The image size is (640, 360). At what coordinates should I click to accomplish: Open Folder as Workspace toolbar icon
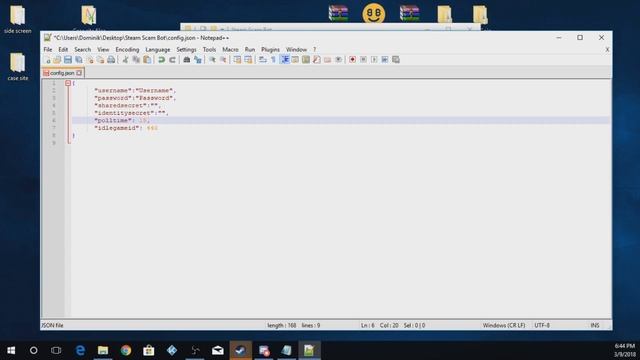327,60
